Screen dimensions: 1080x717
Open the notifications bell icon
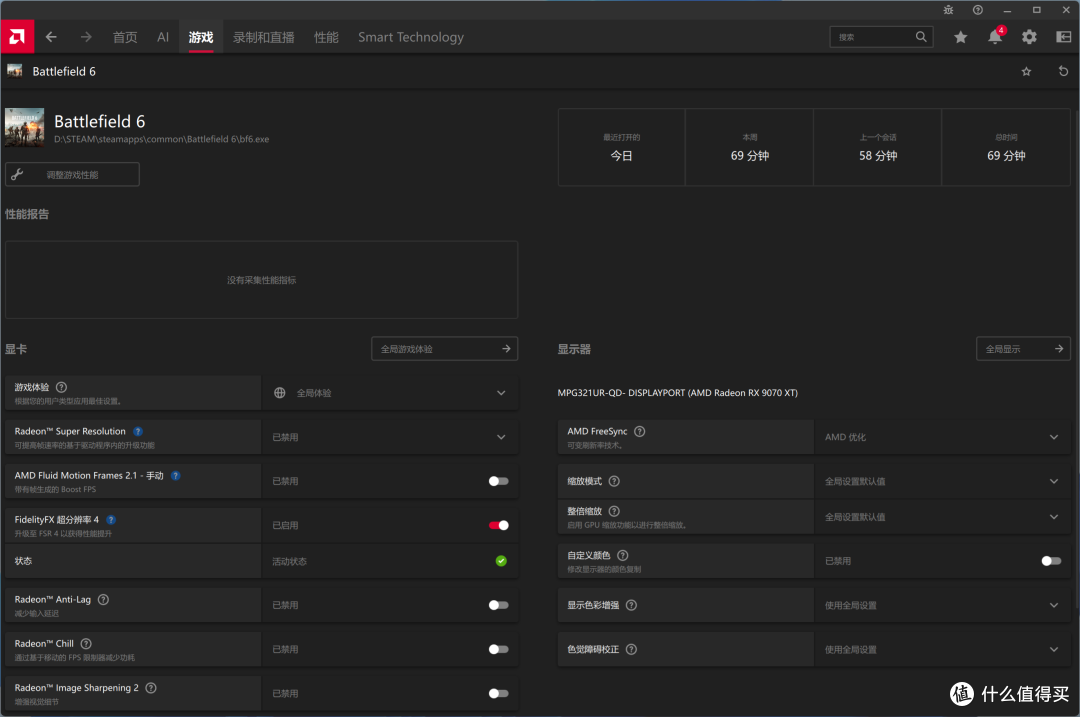pyautogui.click(x=995, y=37)
